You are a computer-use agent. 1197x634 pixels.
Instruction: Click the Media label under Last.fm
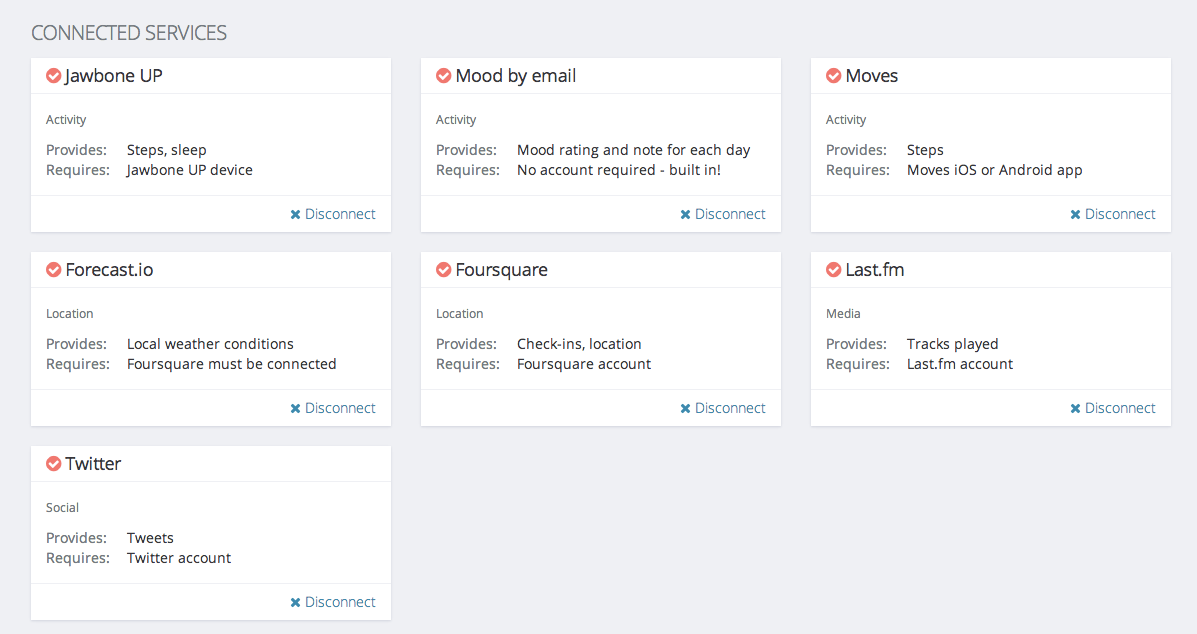(843, 314)
